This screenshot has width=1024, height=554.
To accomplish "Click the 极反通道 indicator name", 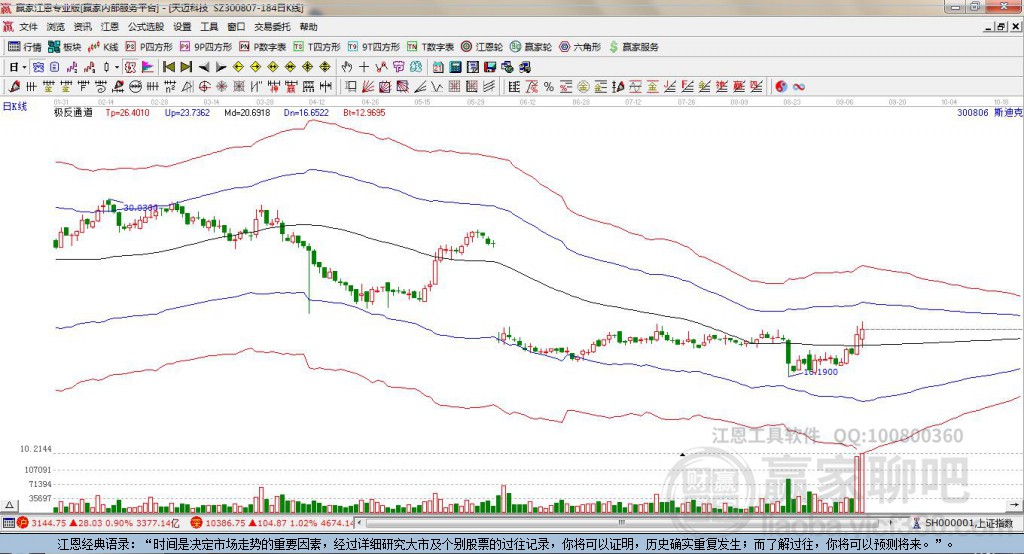I will [x=73, y=112].
